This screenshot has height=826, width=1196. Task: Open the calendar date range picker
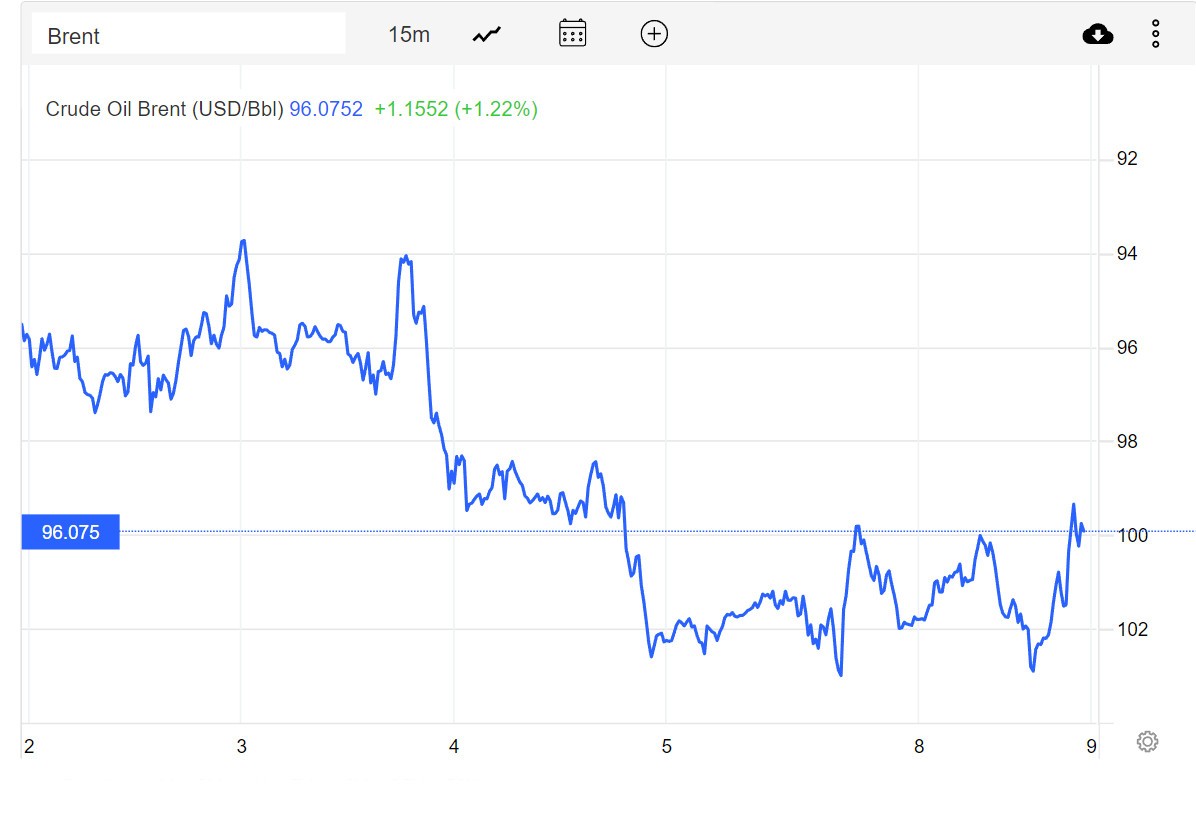tap(572, 34)
